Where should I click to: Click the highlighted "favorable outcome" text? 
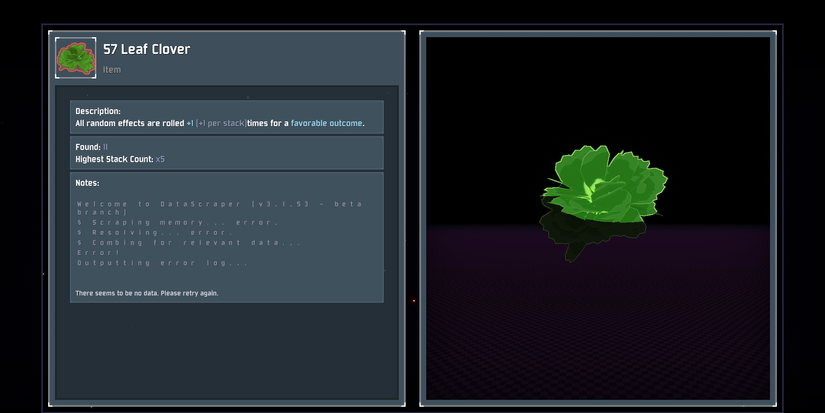(x=327, y=124)
